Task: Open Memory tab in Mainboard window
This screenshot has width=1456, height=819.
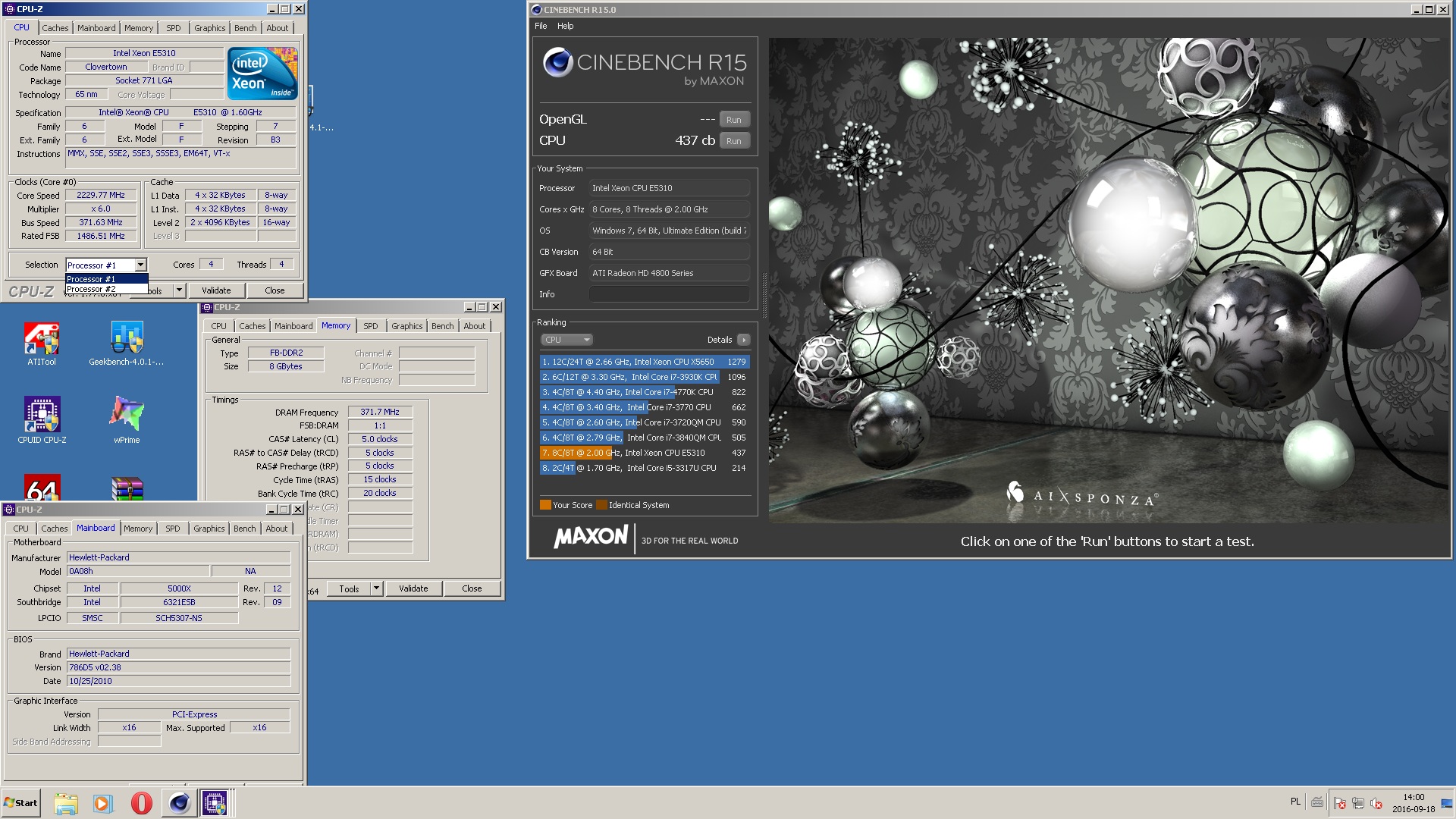Action: click(x=138, y=529)
